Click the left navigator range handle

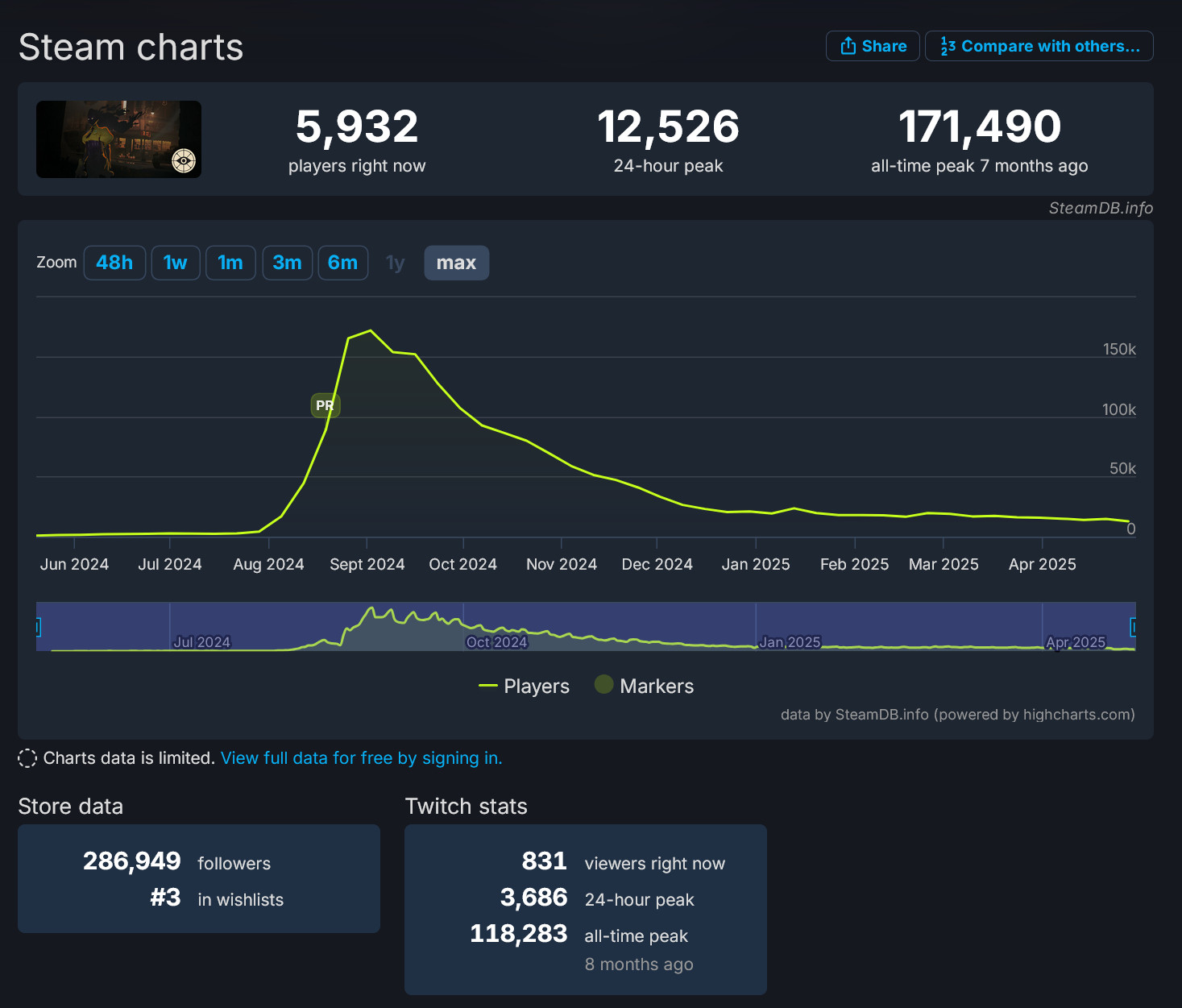point(38,627)
